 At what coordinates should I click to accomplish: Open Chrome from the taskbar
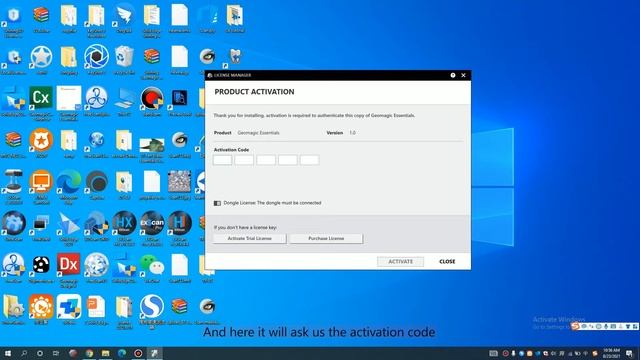[x=89, y=353]
